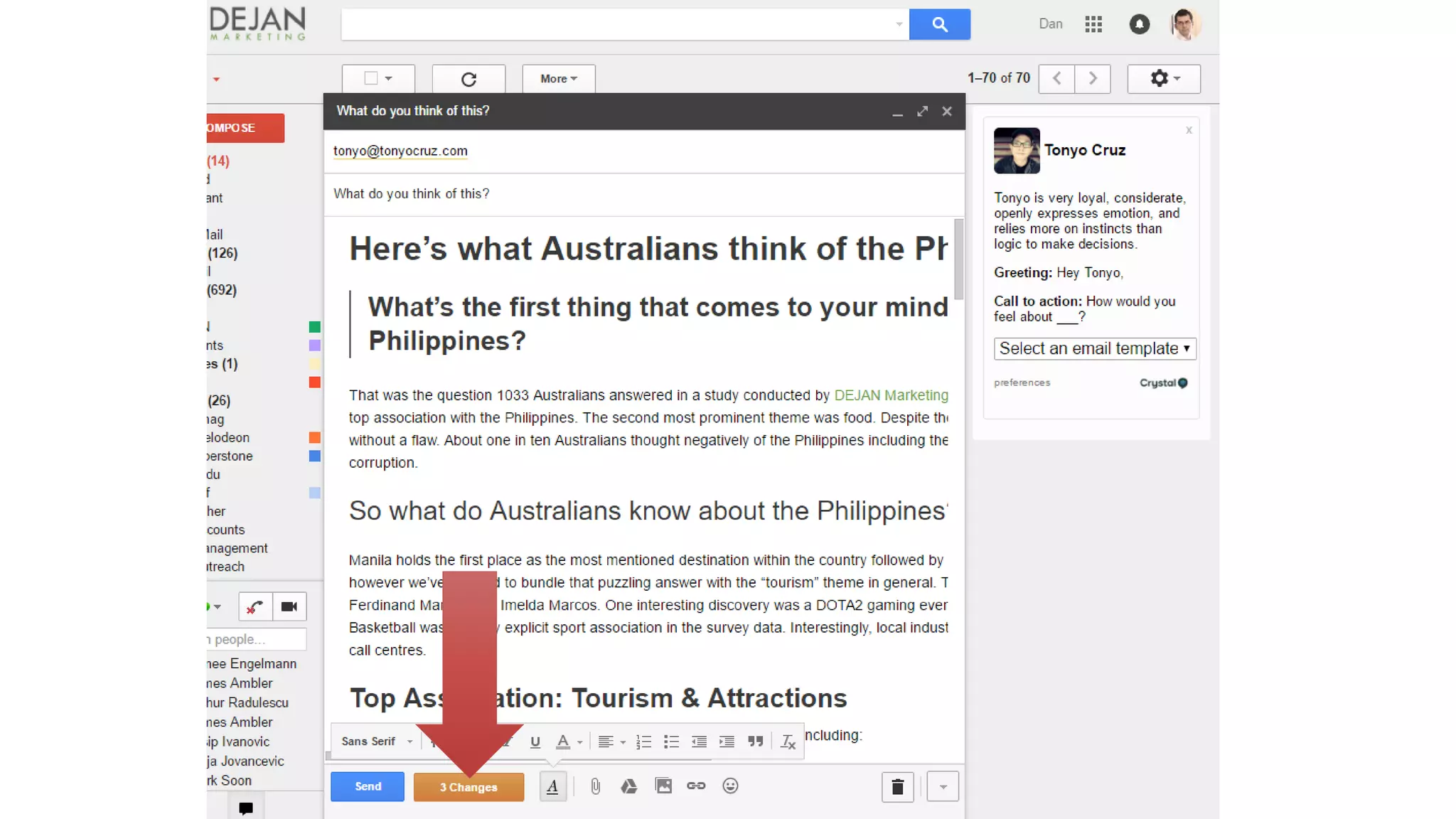Open chat with Engelmann contact
Image resolution: width=1456 pixels, height=819 pixels.
[x=252, y=664]
